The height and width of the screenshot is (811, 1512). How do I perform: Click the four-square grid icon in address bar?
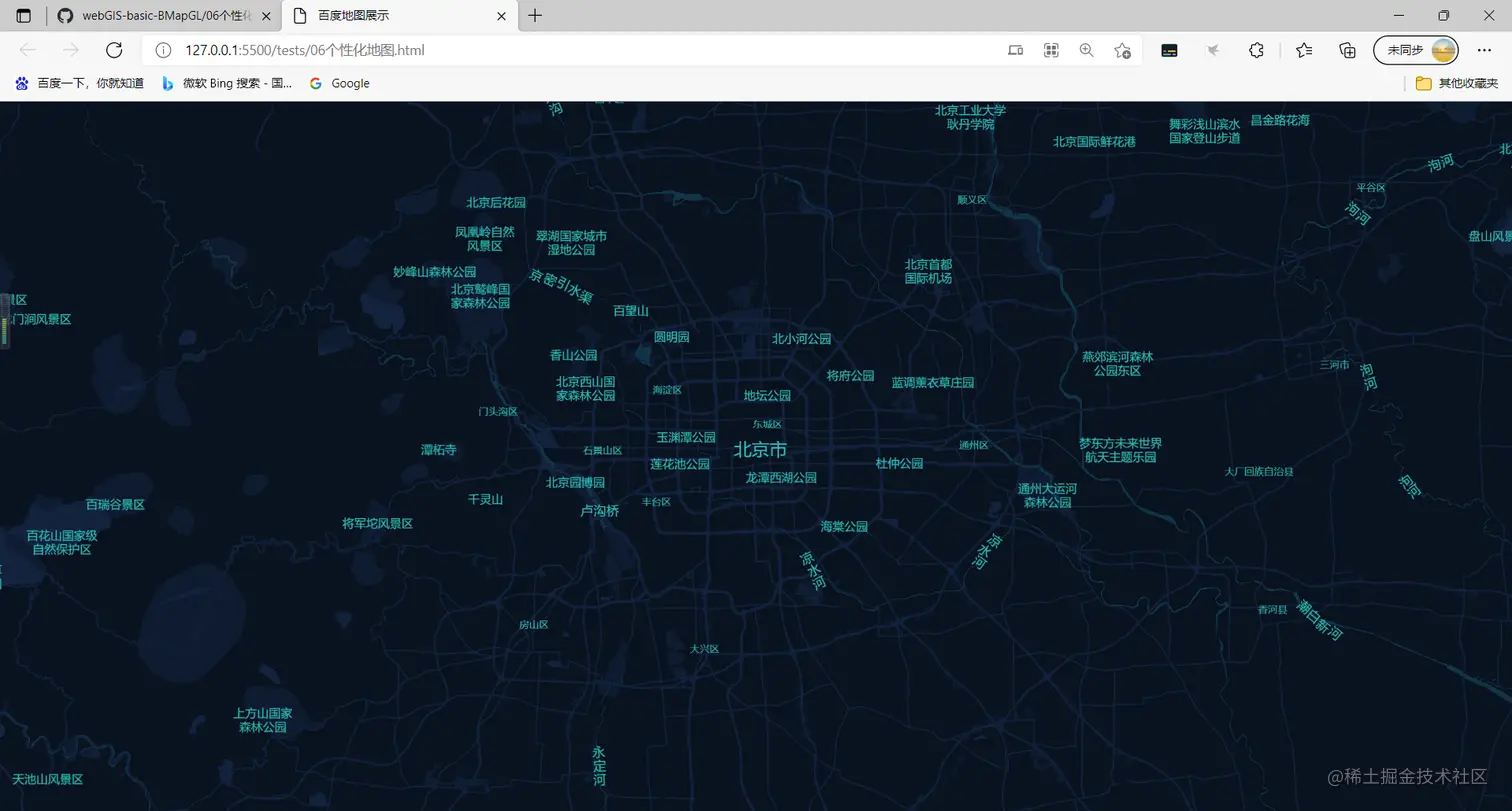click(1051, 50)
